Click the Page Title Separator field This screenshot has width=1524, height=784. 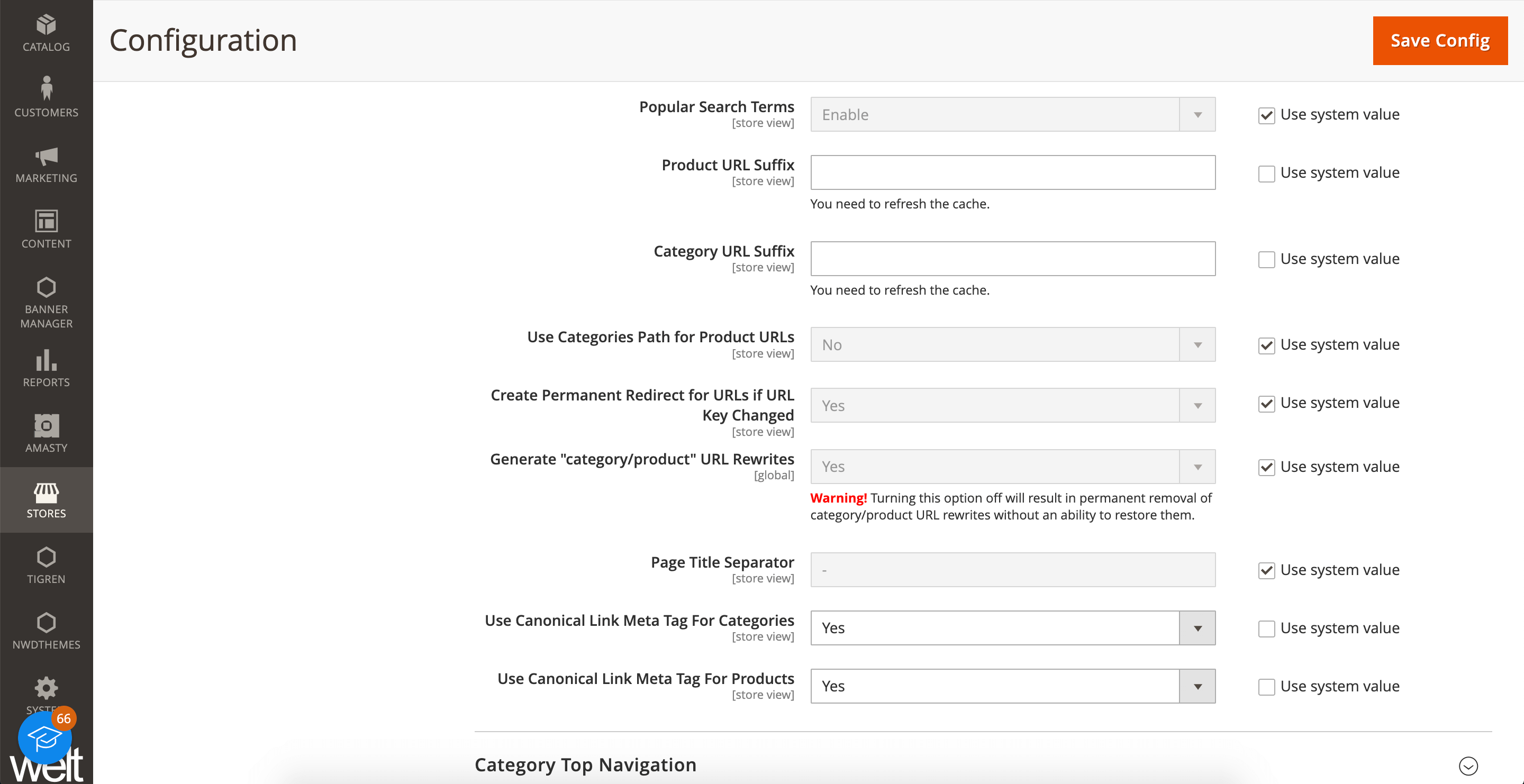tap(1013, 570)
